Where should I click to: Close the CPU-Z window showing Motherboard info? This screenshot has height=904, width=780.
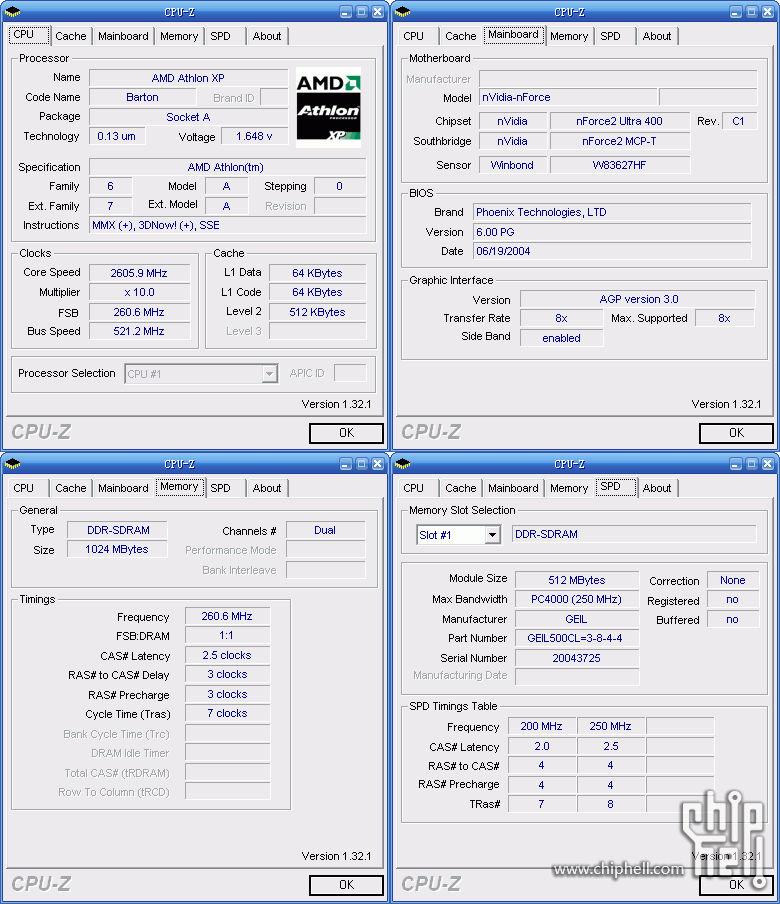point(767,12)
